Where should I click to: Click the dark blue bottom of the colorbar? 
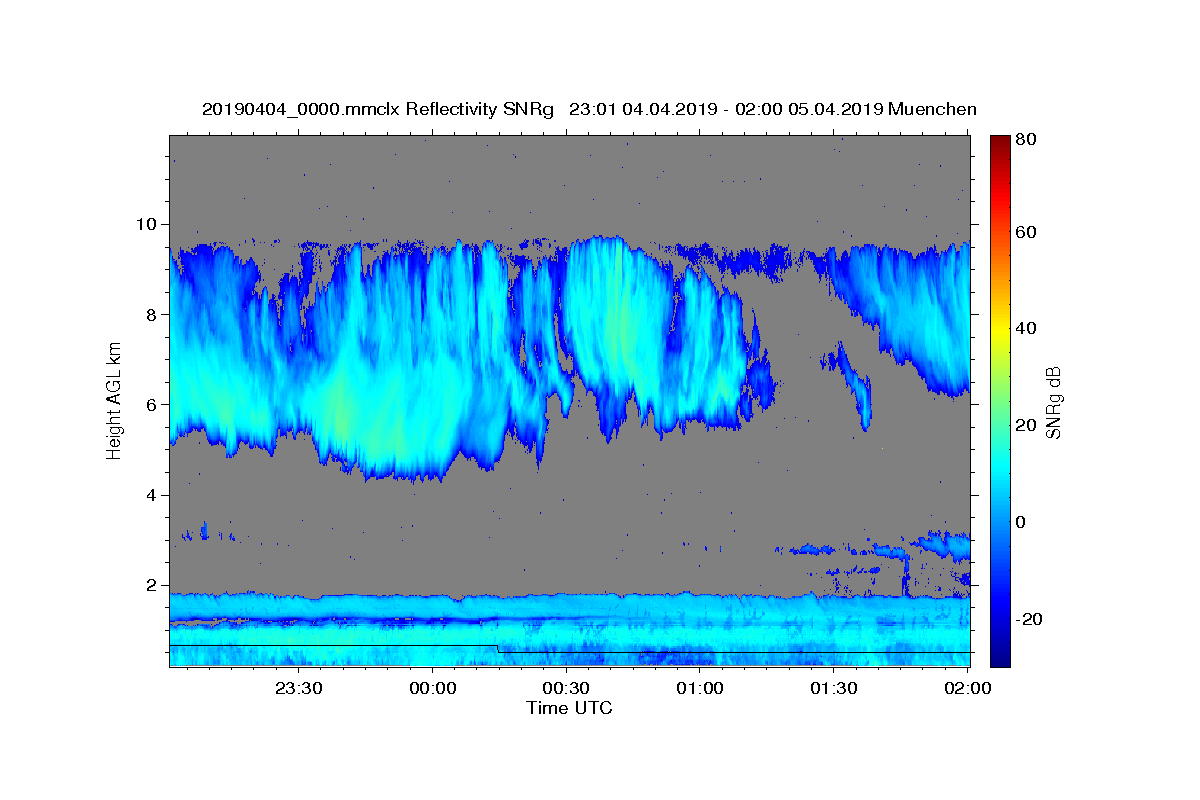(1000, 655)
